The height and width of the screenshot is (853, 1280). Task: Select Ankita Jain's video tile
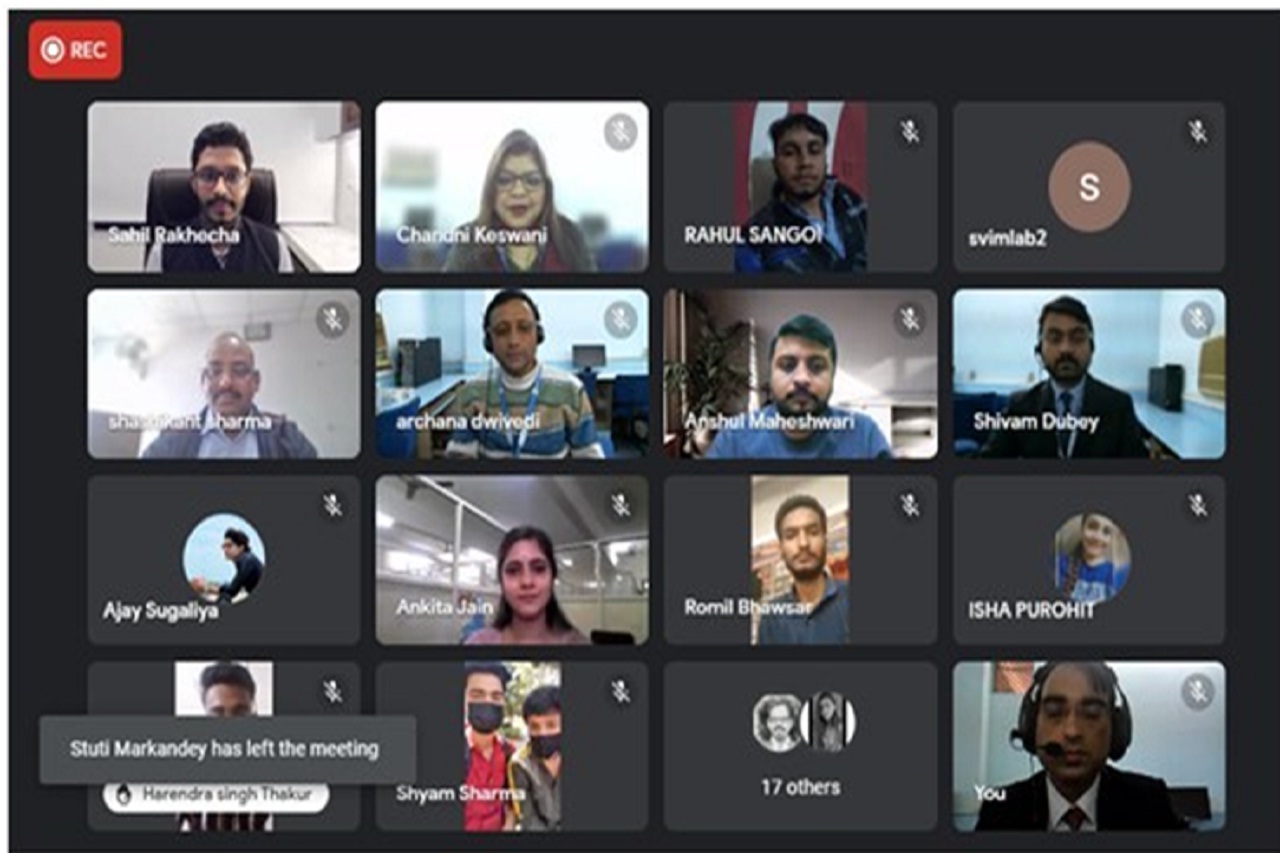[x=512, y=560]
